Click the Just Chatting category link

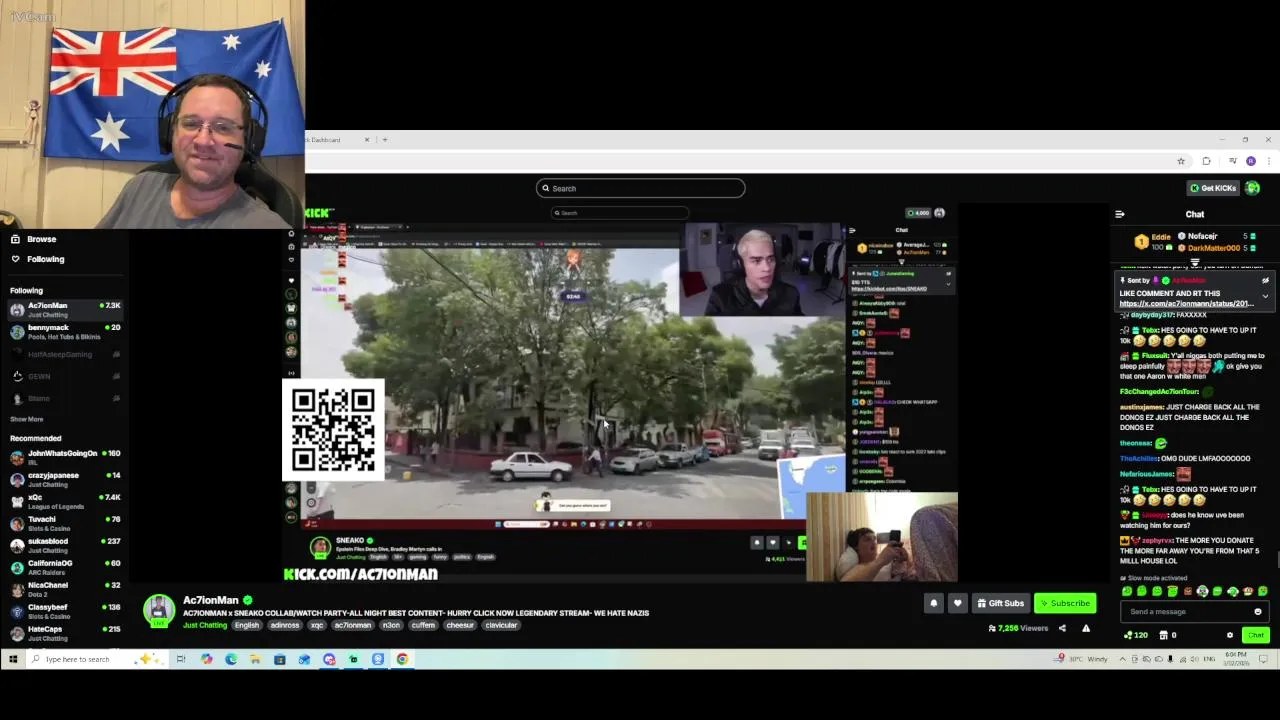click(205, 625)
